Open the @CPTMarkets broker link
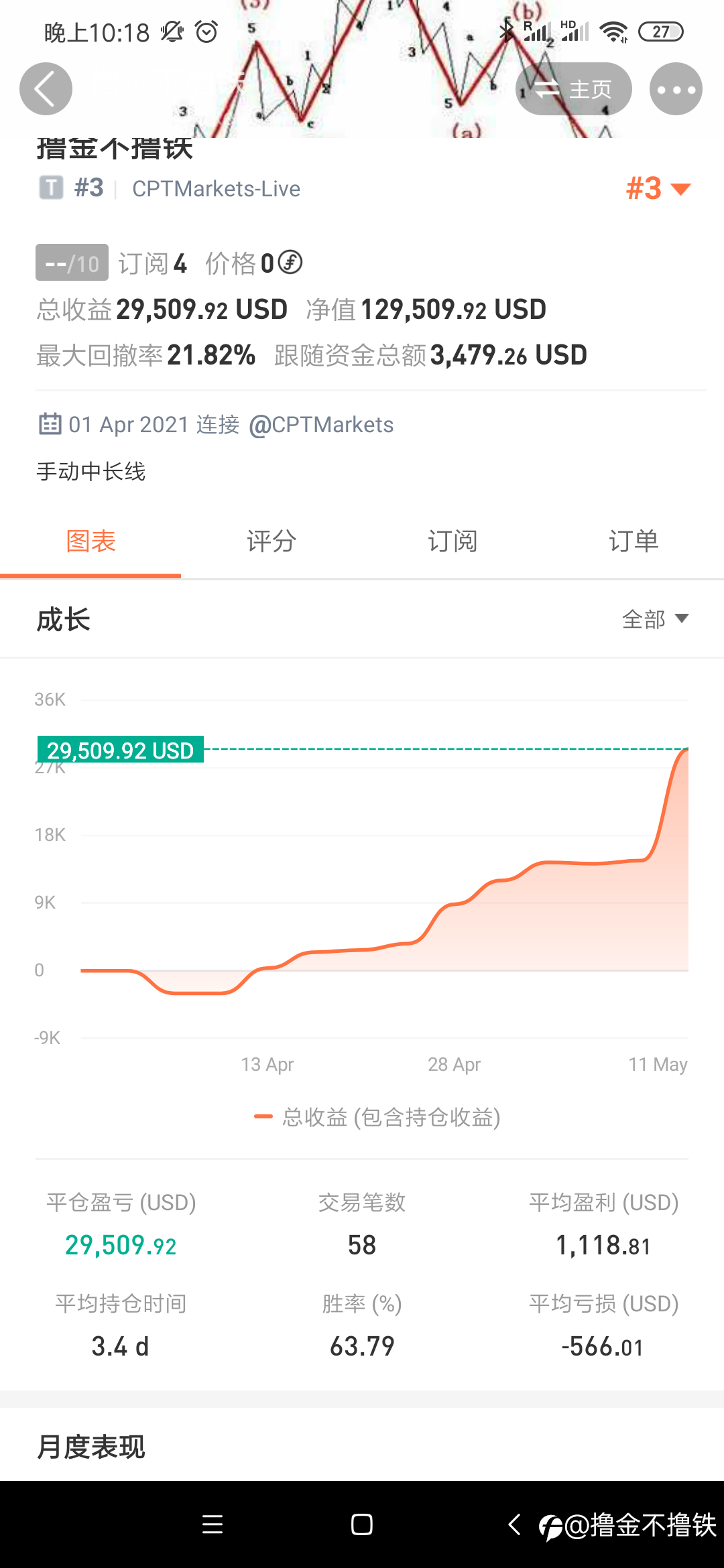 321,425
